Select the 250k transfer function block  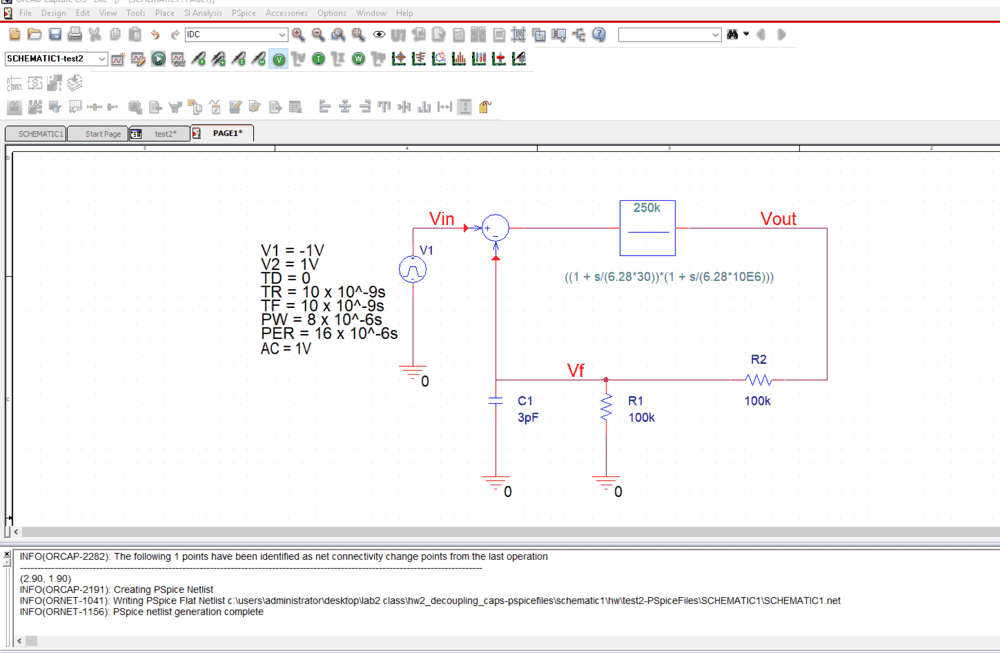point(647,228)
